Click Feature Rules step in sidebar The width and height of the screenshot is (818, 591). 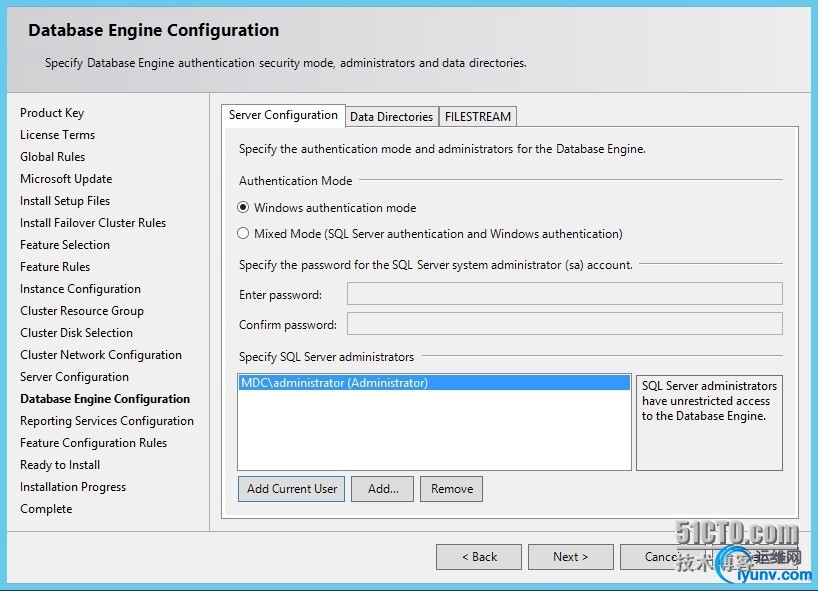pos(55,267)
